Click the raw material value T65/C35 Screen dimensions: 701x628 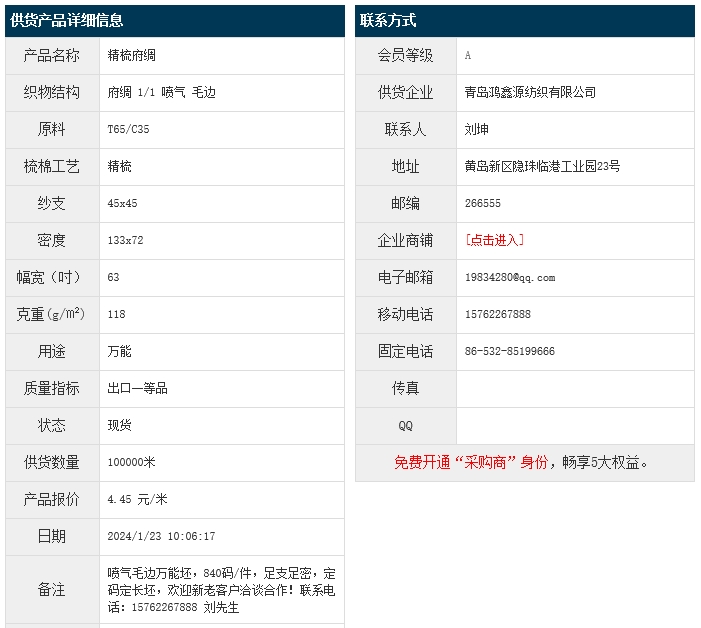point(128,129)
